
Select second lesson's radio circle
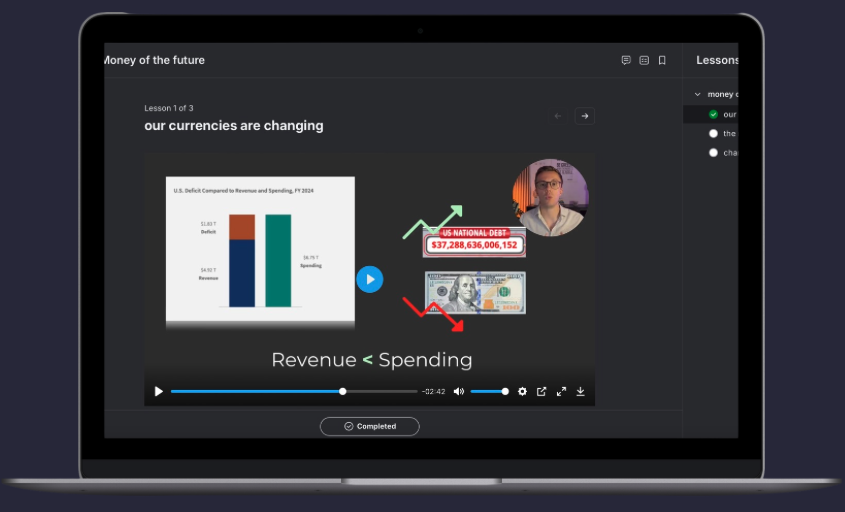713,133
